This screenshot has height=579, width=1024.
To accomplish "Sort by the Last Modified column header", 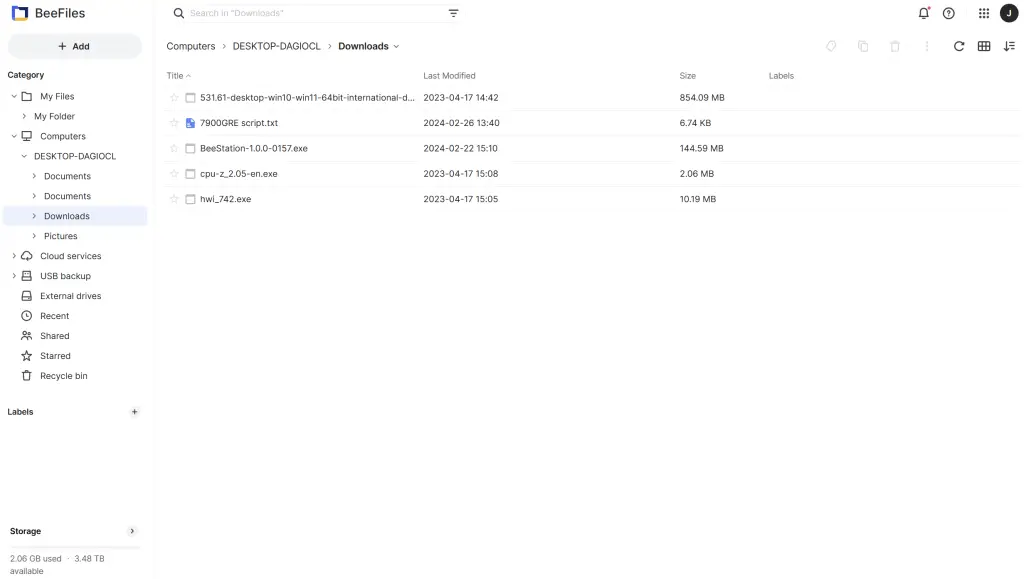I will tap(449, 76).
